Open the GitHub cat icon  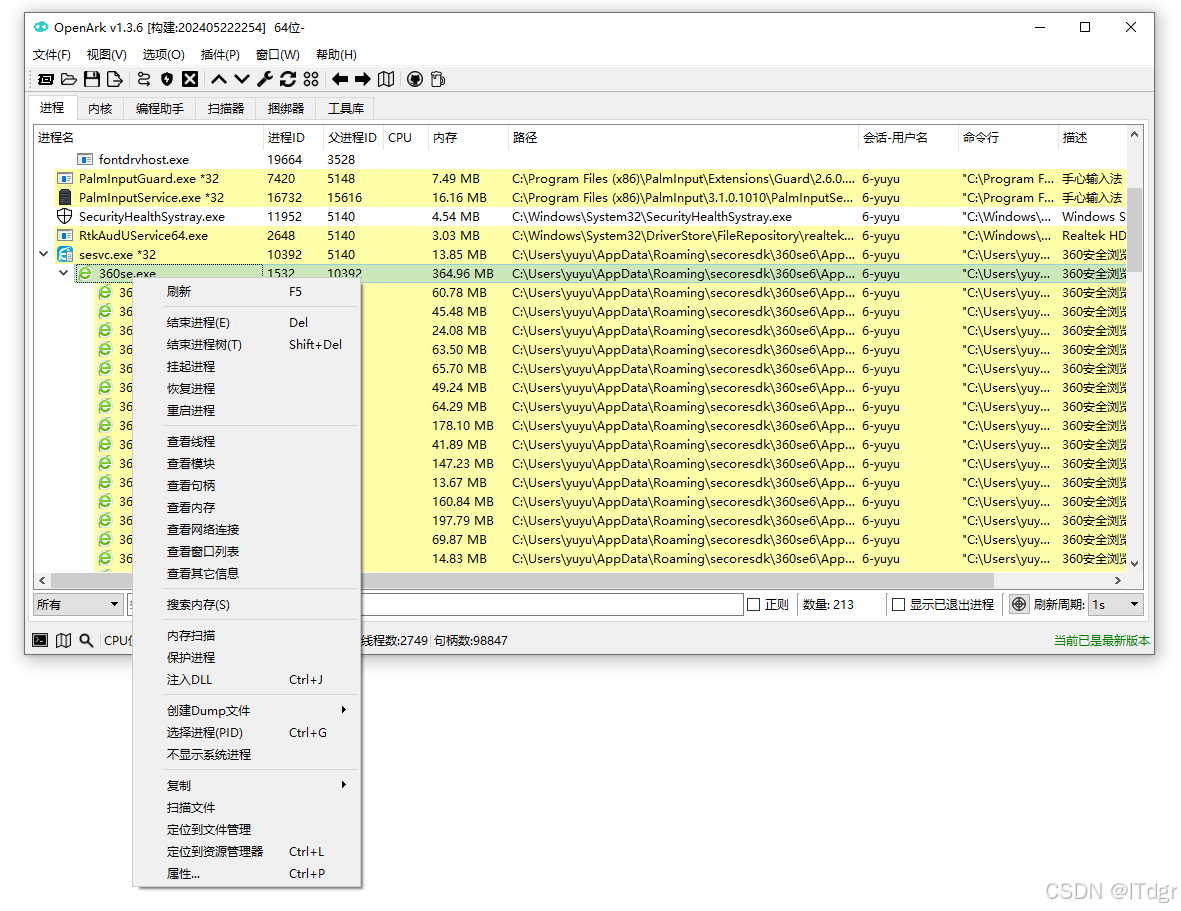415,79
